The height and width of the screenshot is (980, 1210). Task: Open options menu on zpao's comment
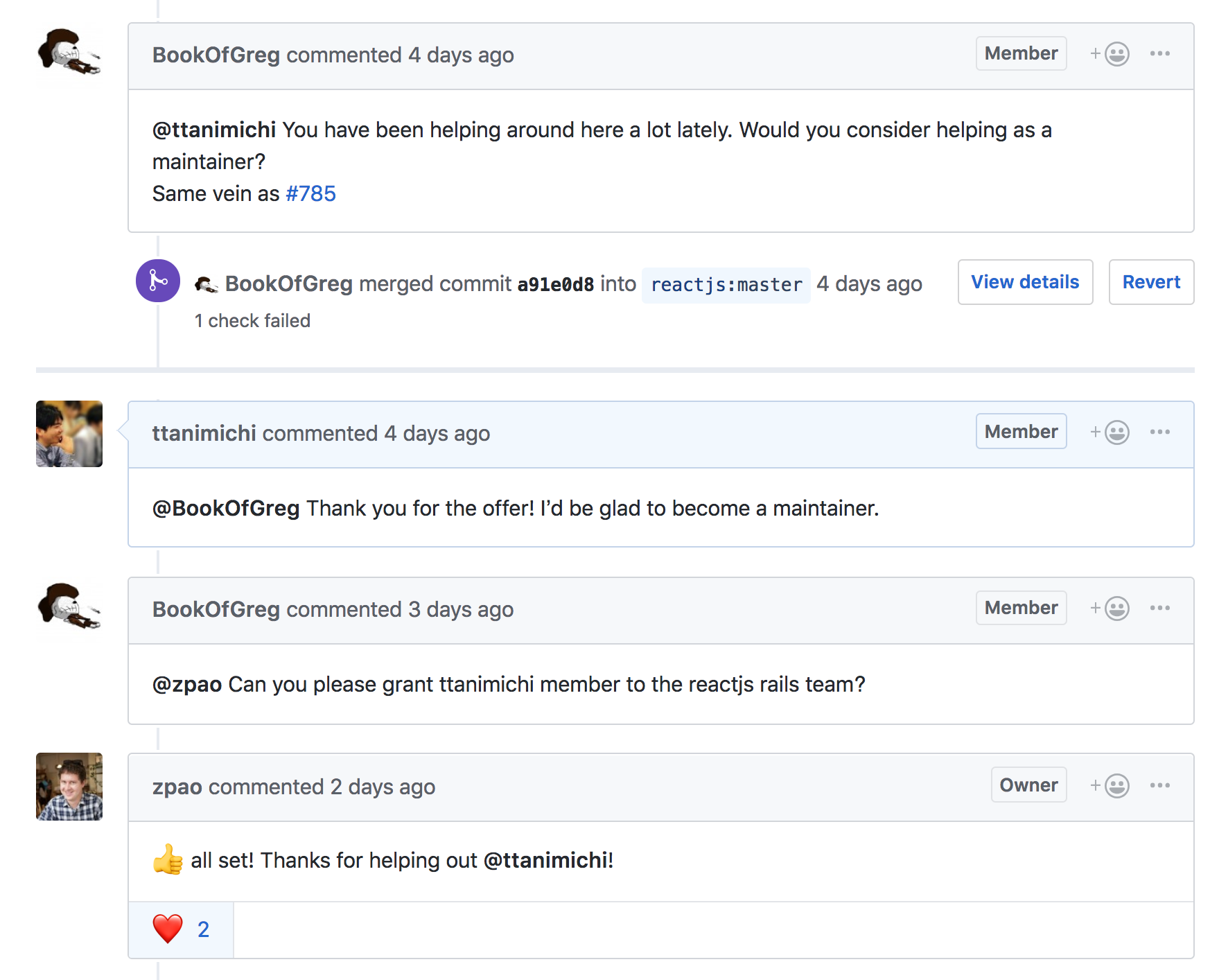[x=1159, y=786]
